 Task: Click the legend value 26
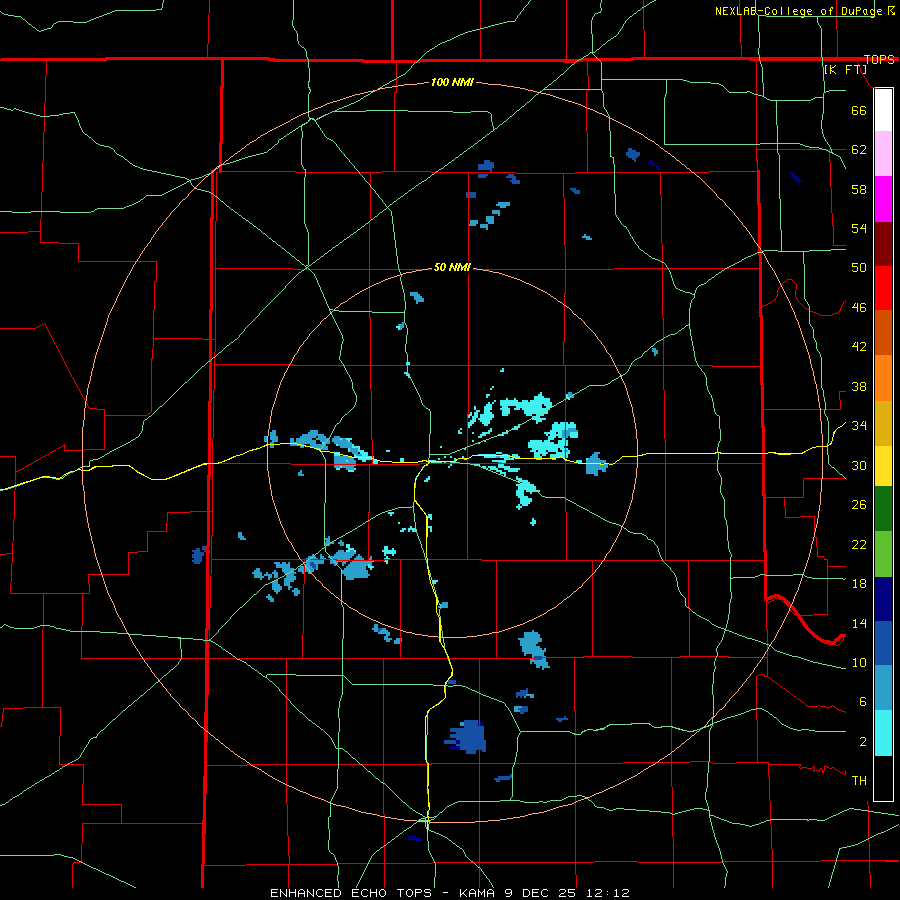tap(859, 505)
